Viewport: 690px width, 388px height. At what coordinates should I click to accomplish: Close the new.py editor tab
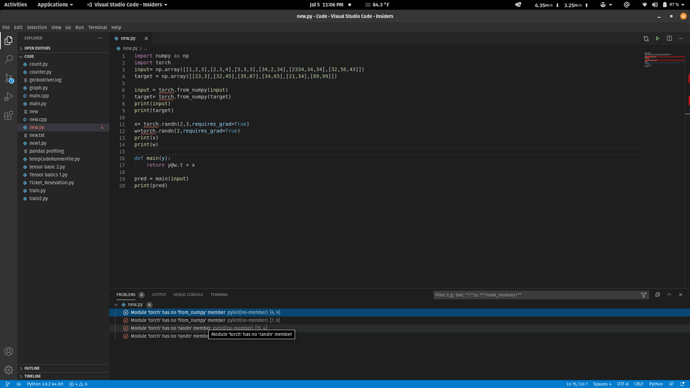tap(146, 38)
